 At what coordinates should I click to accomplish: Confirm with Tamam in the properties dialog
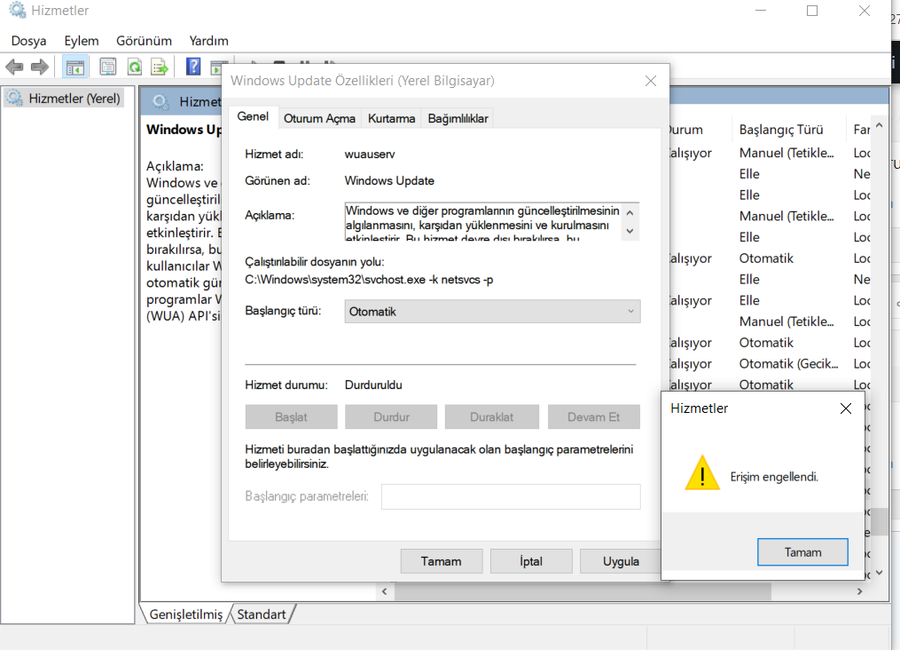coord(441,561)
